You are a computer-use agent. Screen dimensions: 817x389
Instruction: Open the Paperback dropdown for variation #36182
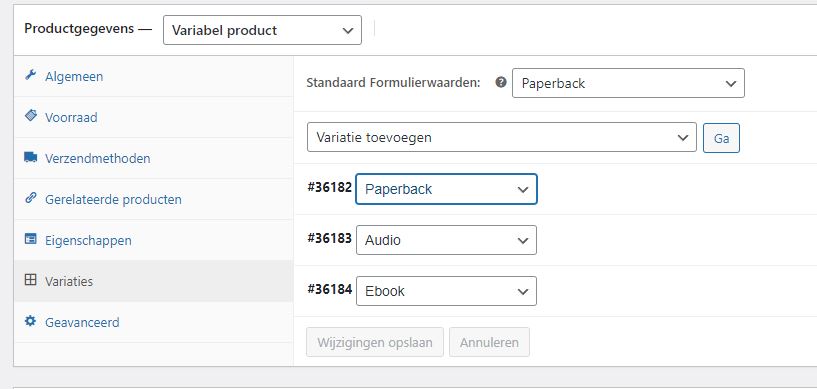(446, 189)
